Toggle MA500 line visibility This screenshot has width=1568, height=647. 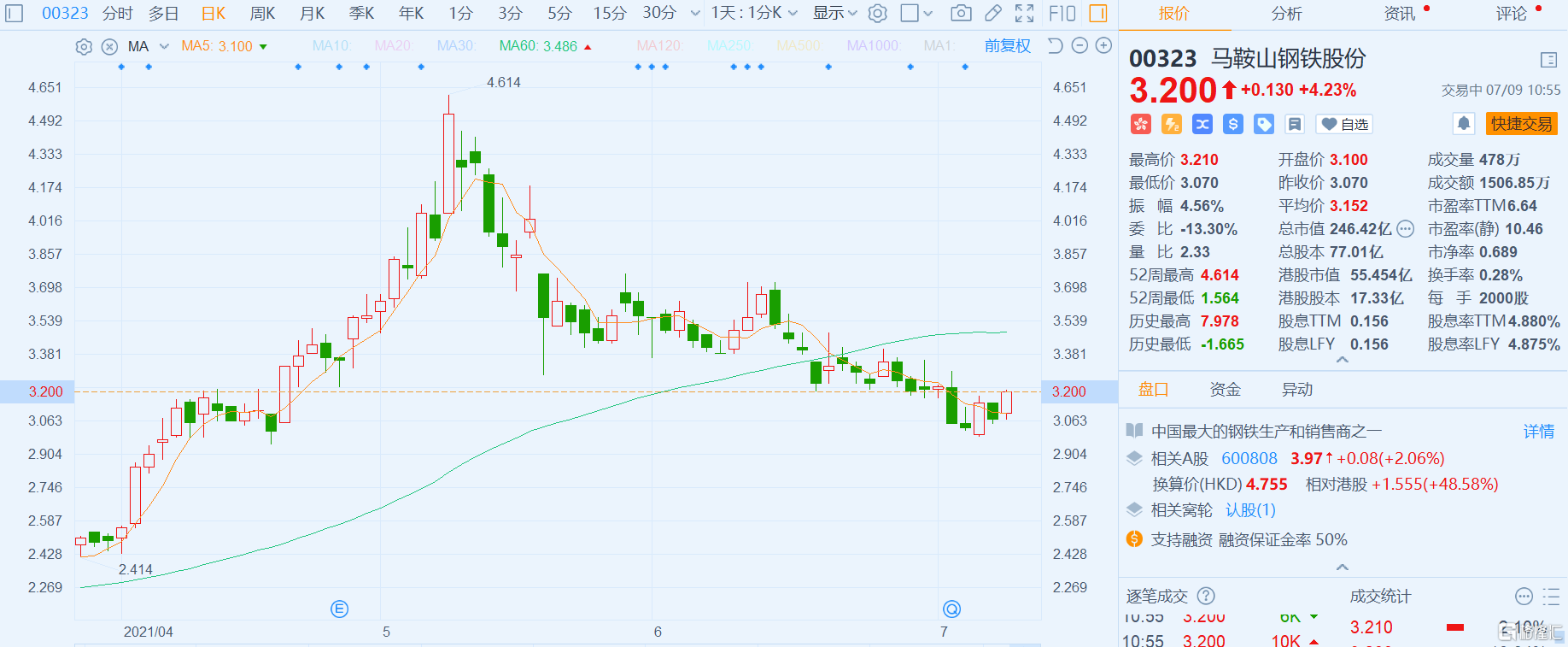tap(798, 45)
